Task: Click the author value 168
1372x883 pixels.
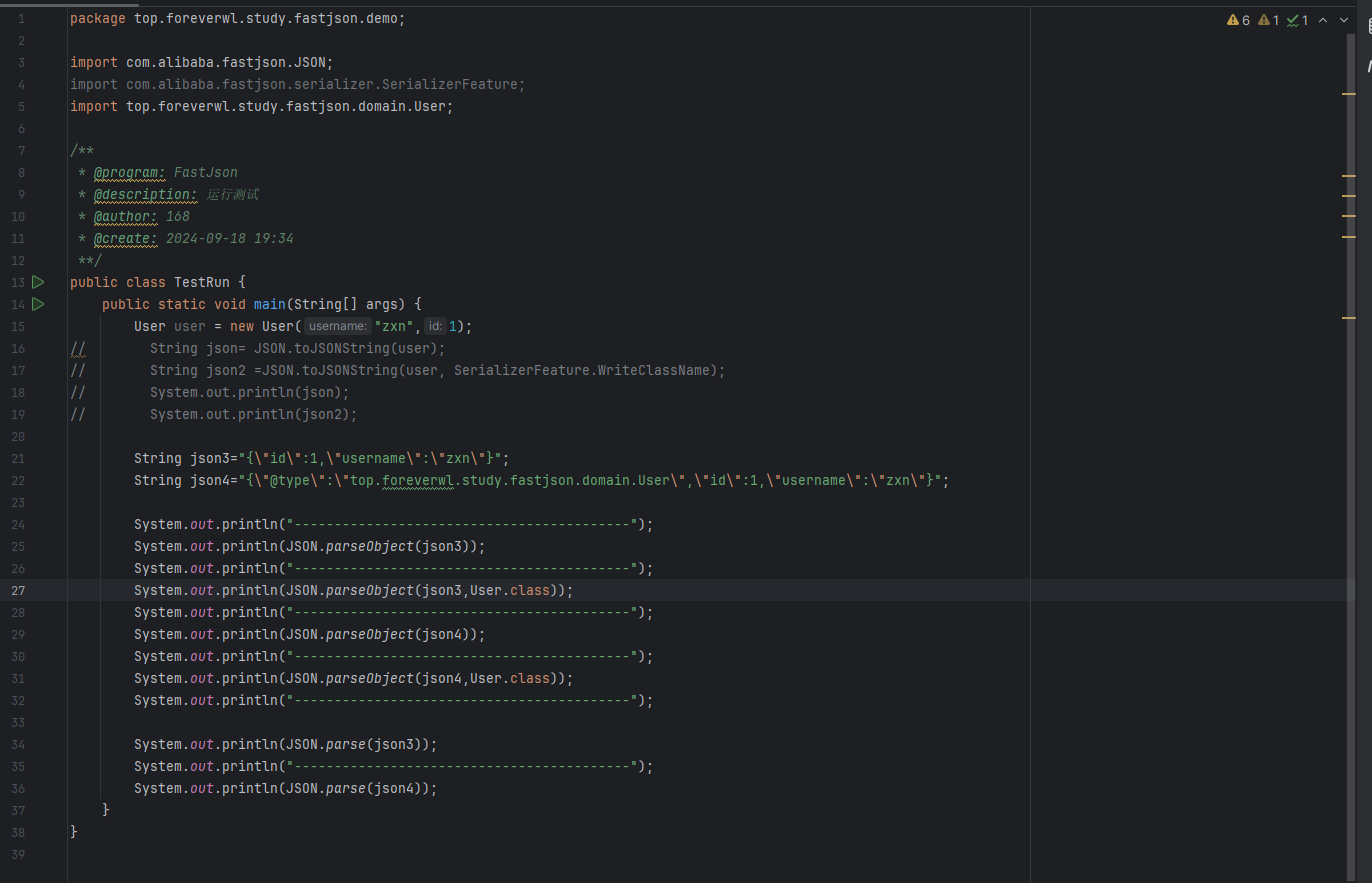Action: coord(178,216)
